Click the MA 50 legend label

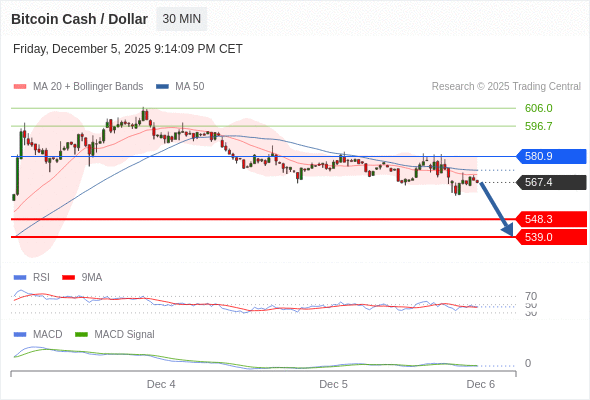[x=190, y=87]
